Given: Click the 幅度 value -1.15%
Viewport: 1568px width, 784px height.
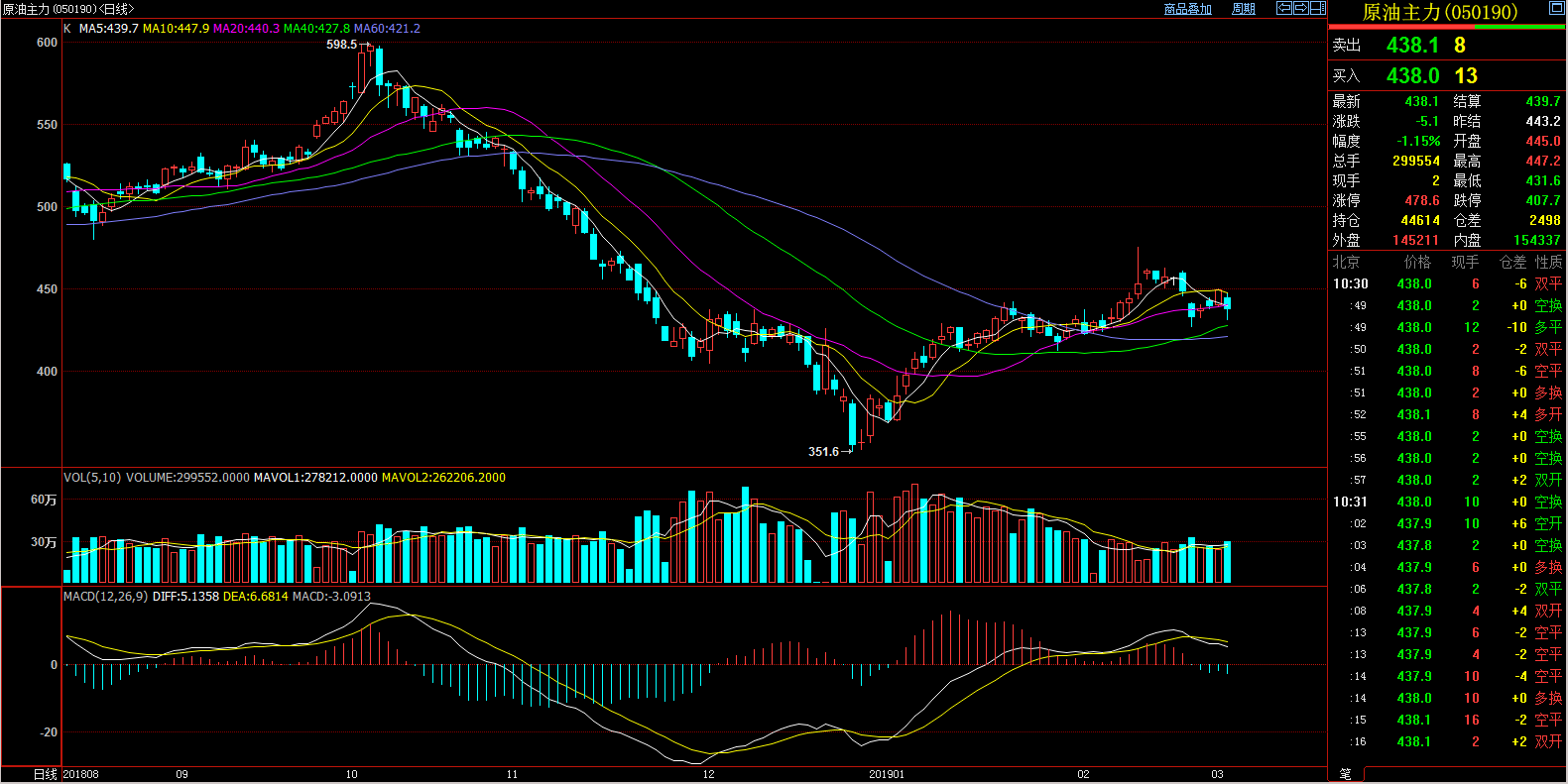Looking at the screenshot, I should tap(1418, 141).
